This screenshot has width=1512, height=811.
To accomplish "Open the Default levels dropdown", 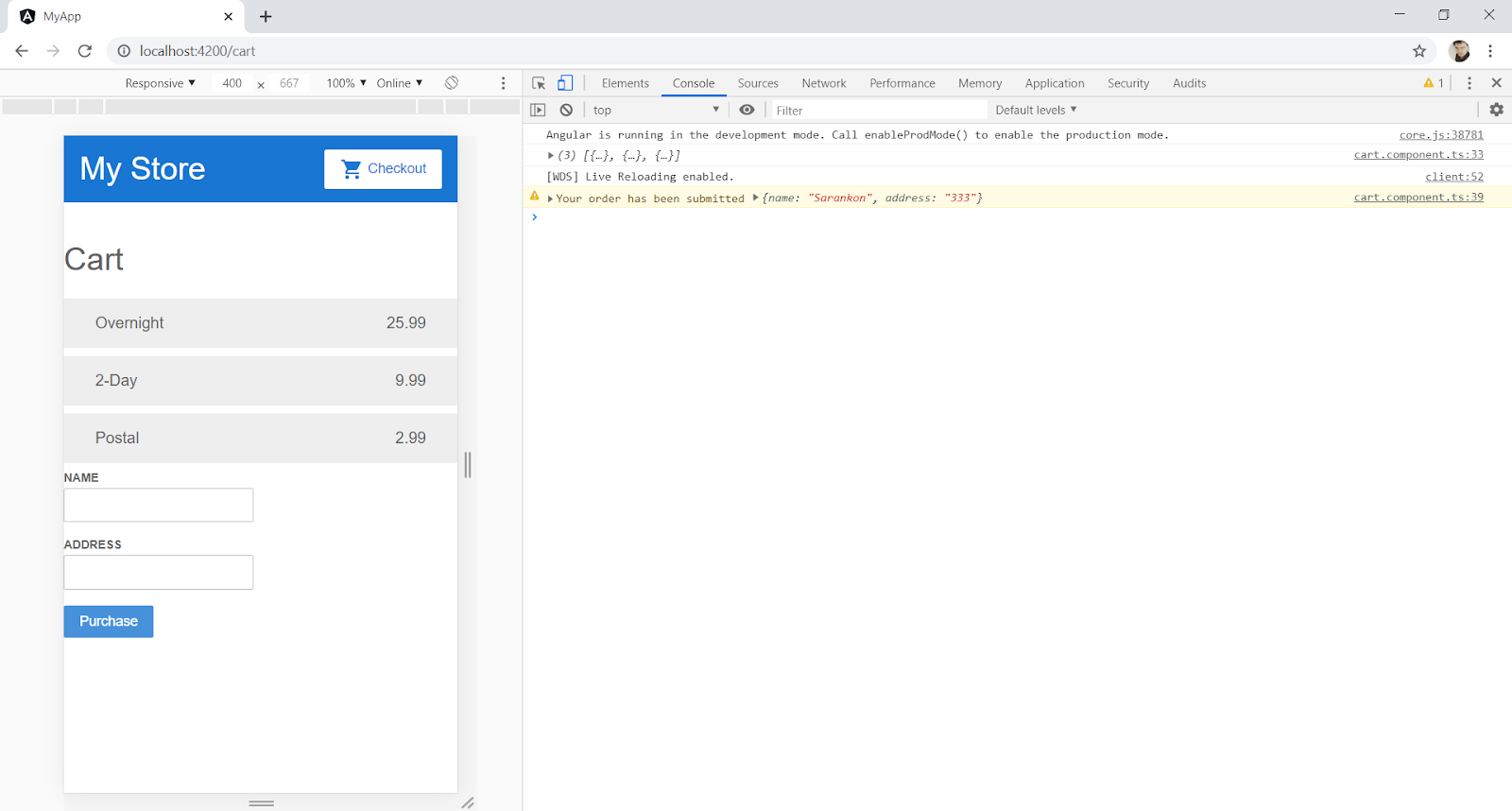I will tap(1036, 110).
